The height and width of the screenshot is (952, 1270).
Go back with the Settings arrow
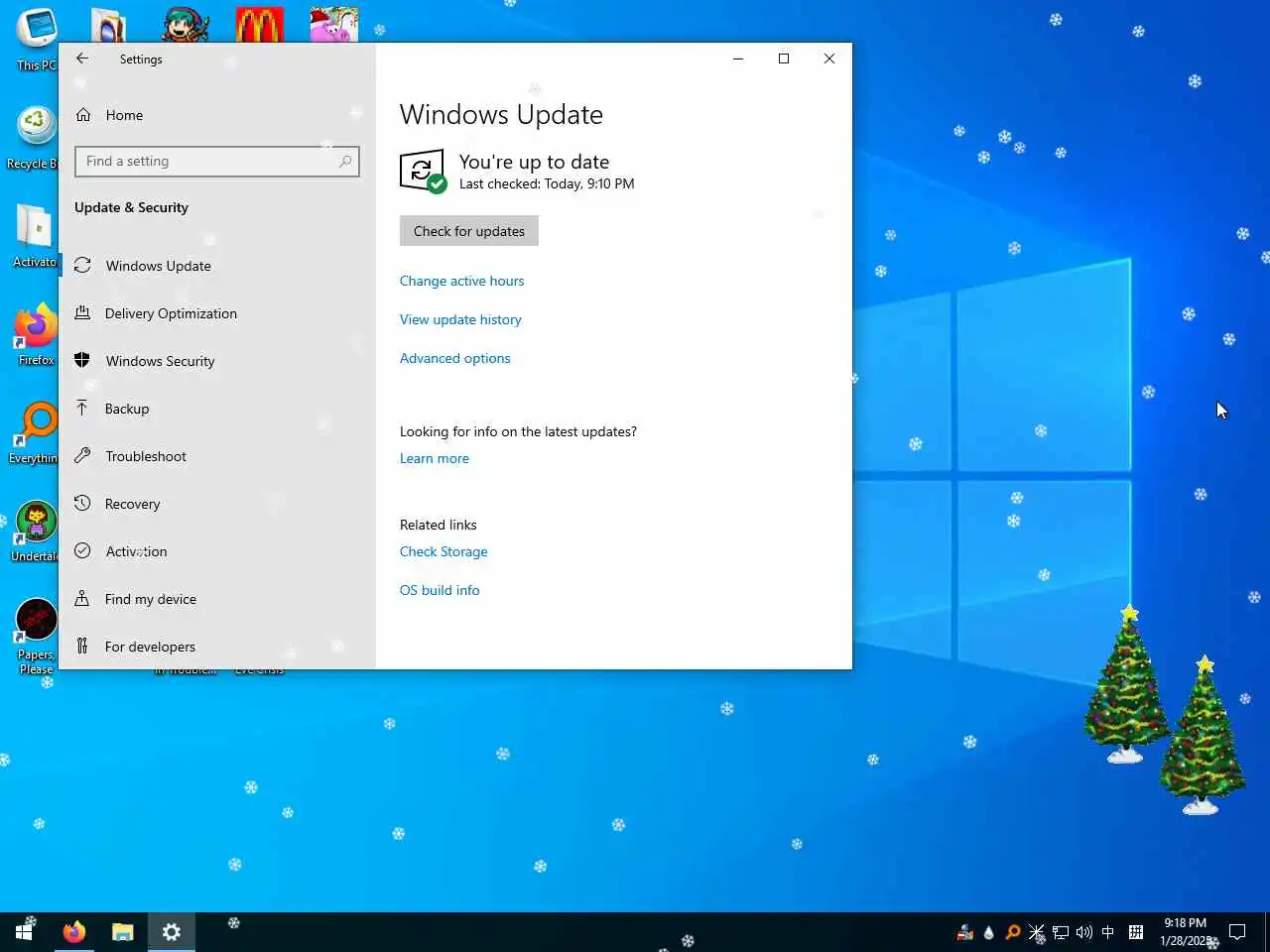(82, 59)
